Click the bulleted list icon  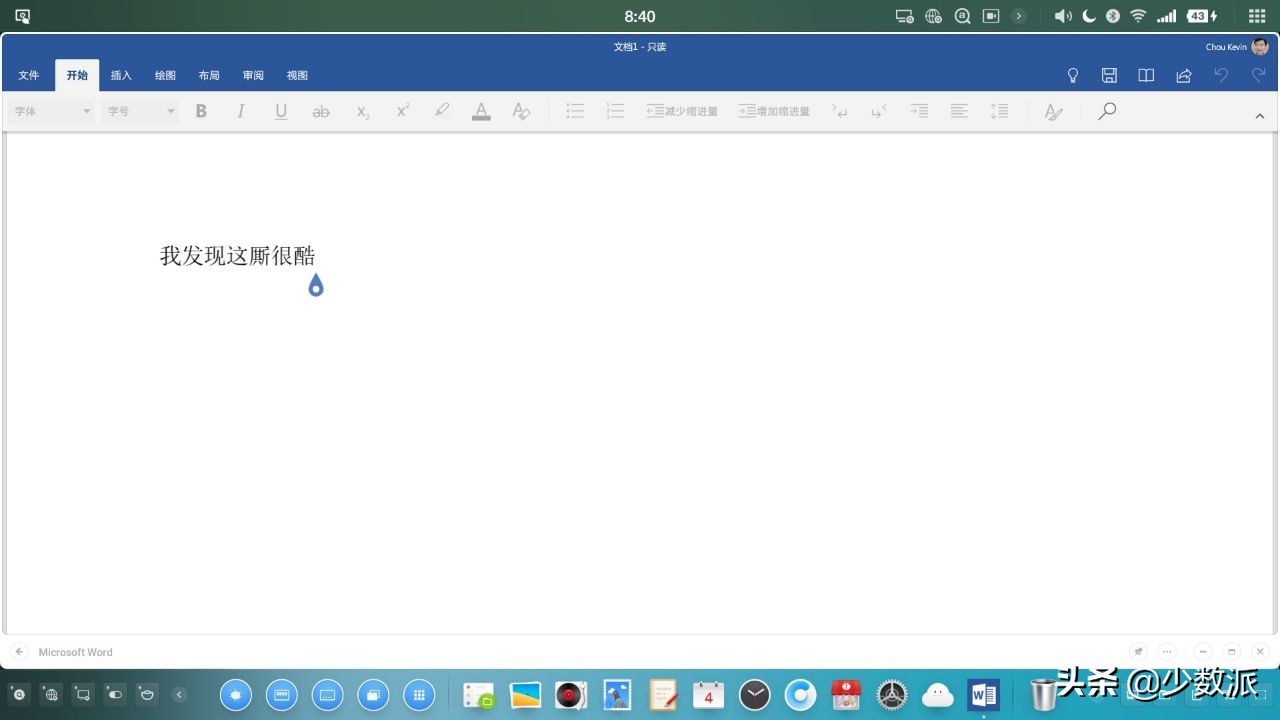click(575, 111)
